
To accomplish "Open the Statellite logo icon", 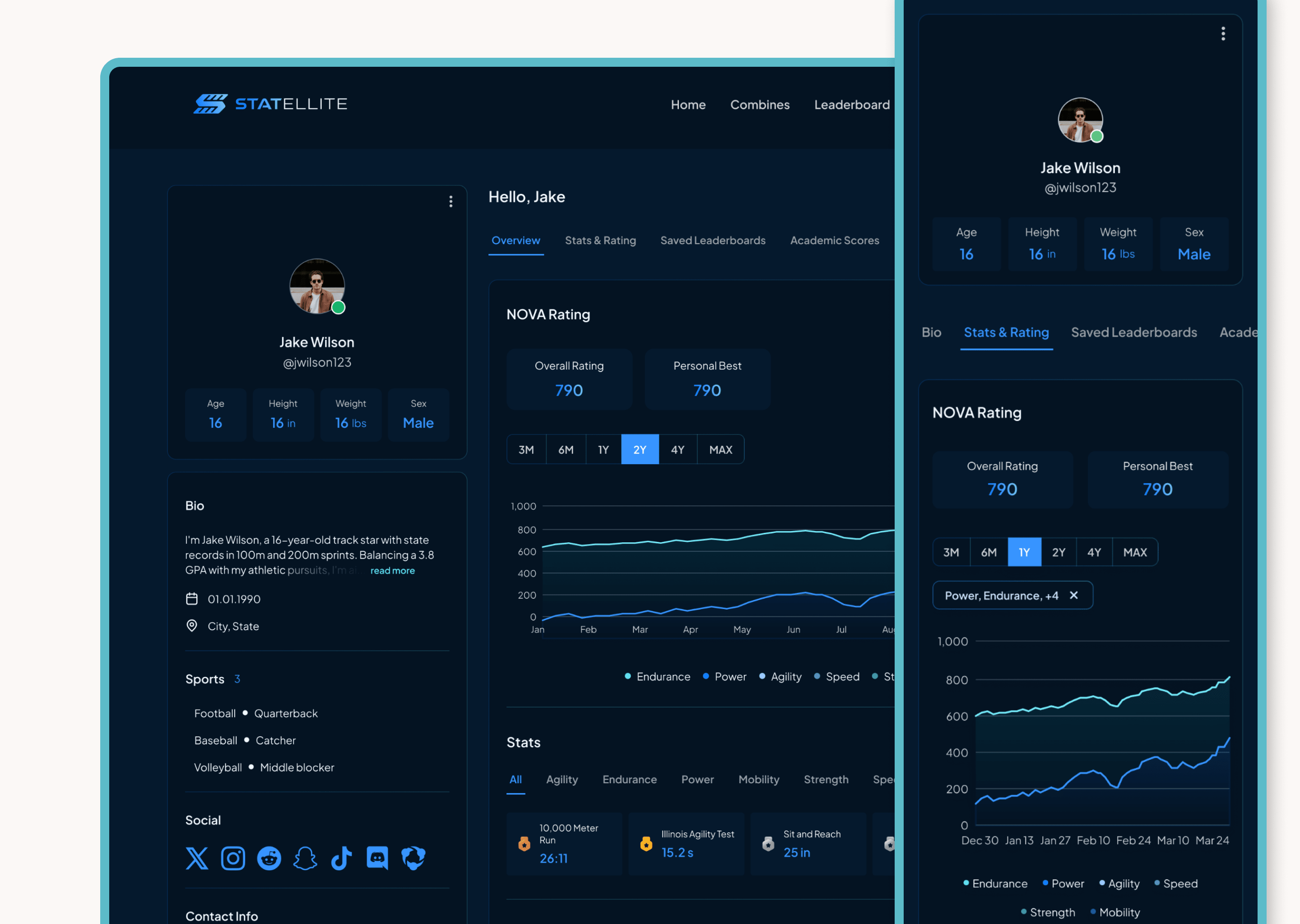I will coord(210,104).
